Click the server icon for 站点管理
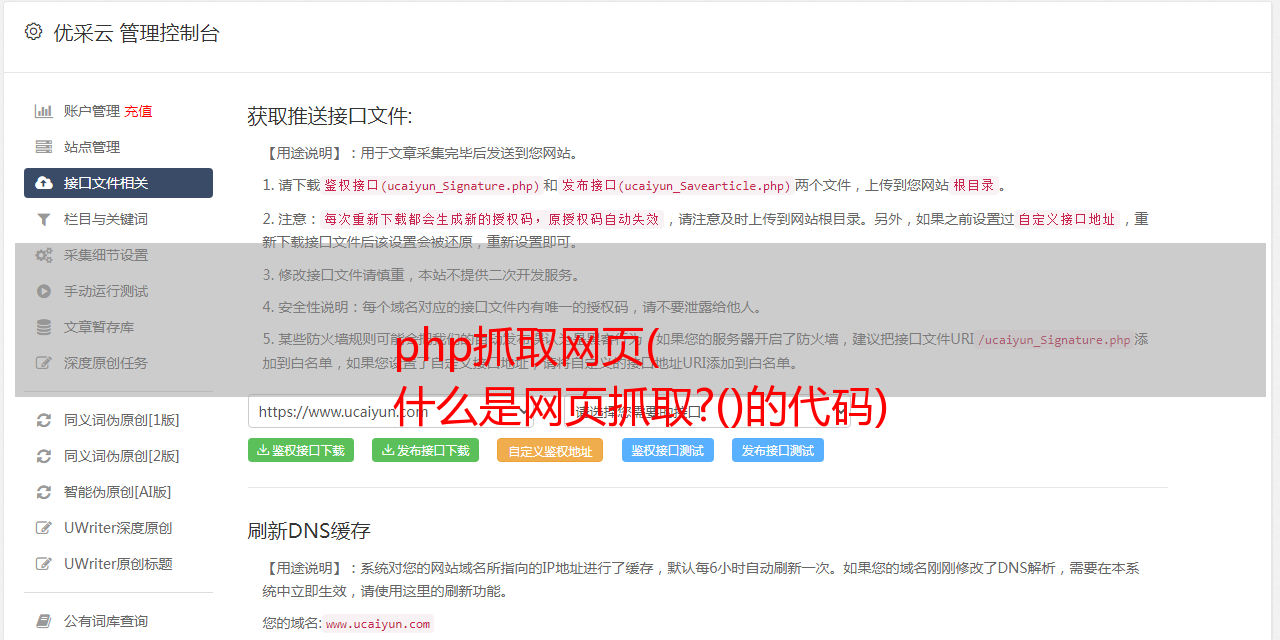1280x640 pixels. point(44,147)
